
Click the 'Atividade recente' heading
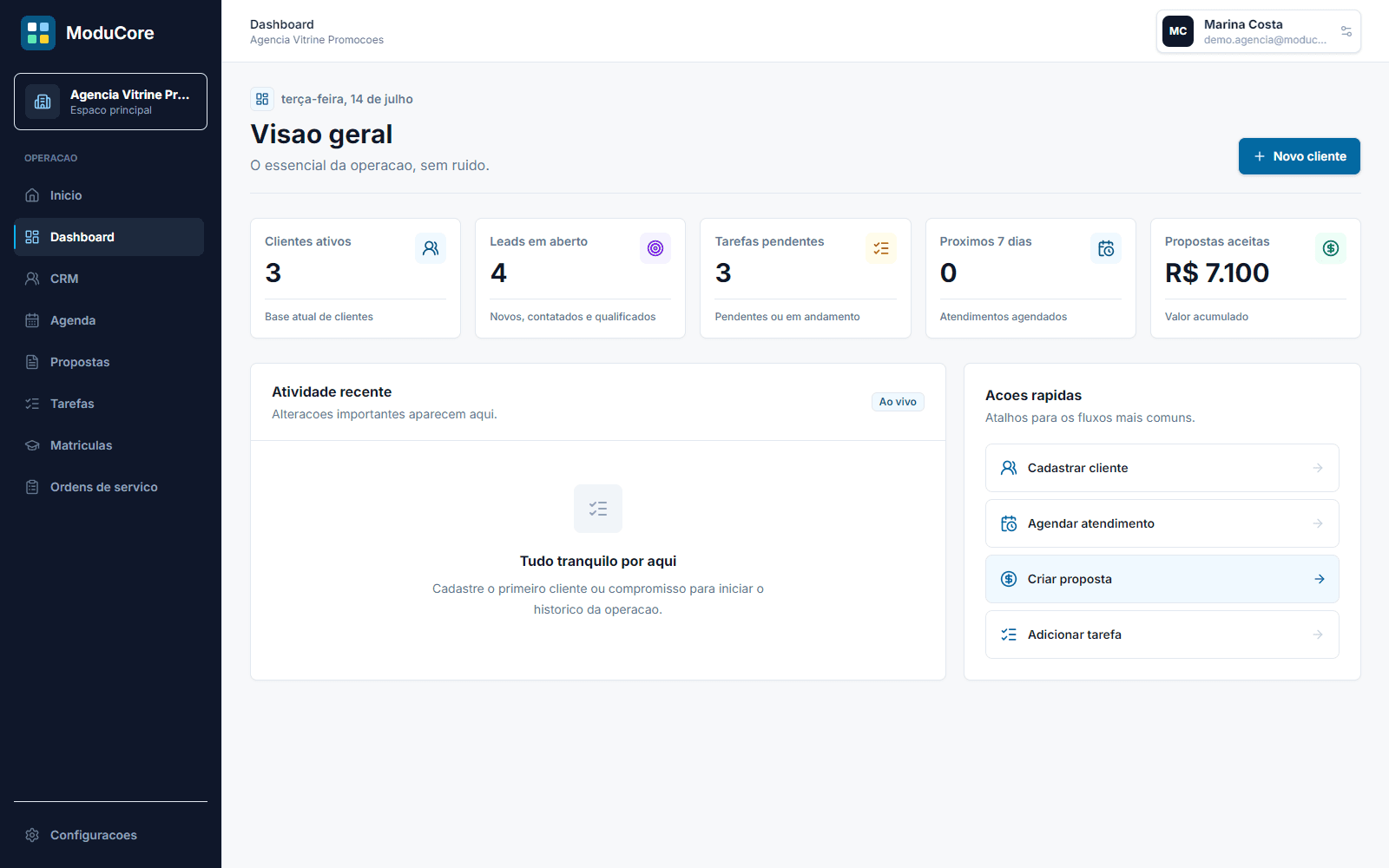tap(332, 391)
